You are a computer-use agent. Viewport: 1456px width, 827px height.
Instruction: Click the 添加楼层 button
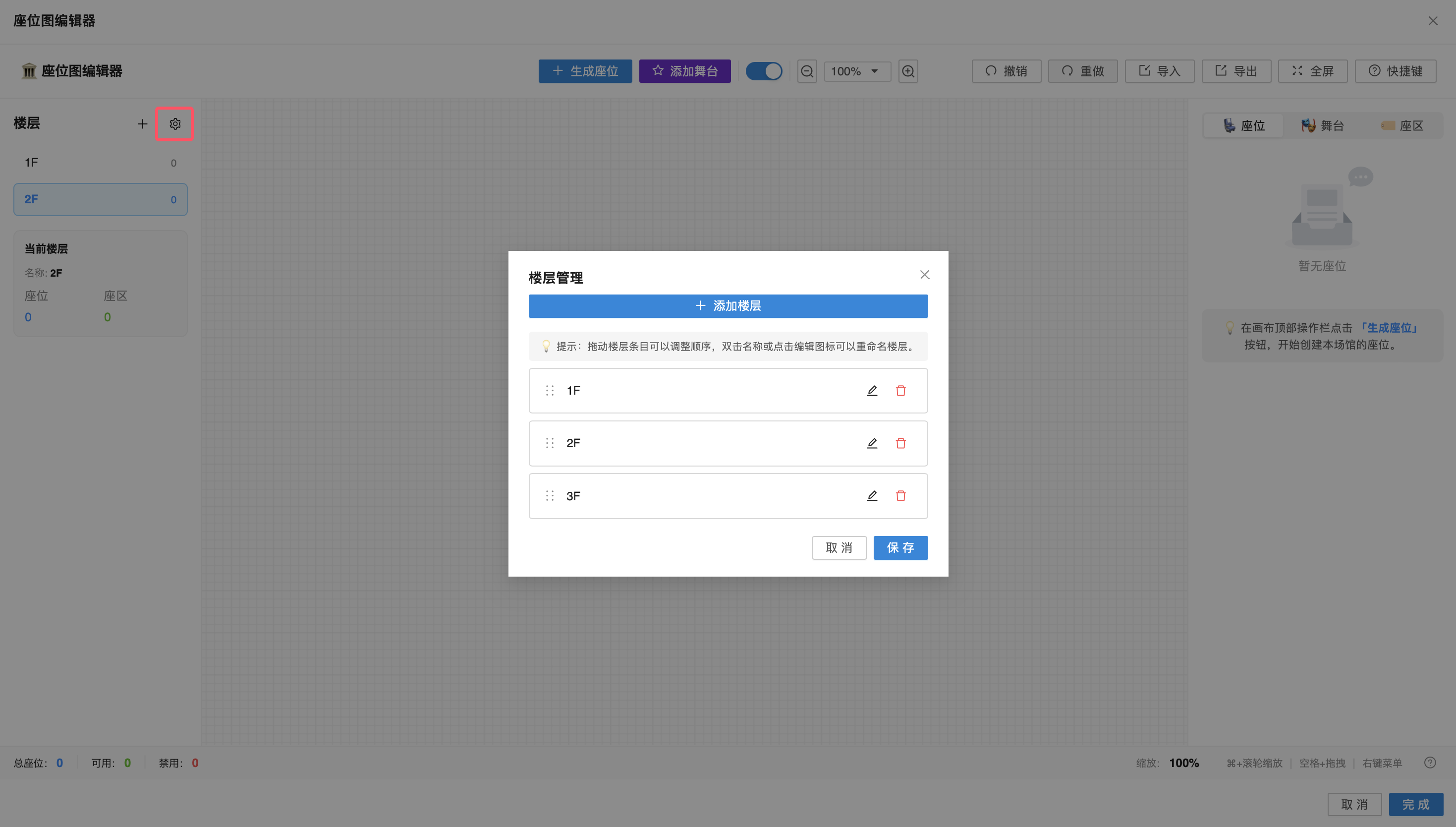coord(728,305)
